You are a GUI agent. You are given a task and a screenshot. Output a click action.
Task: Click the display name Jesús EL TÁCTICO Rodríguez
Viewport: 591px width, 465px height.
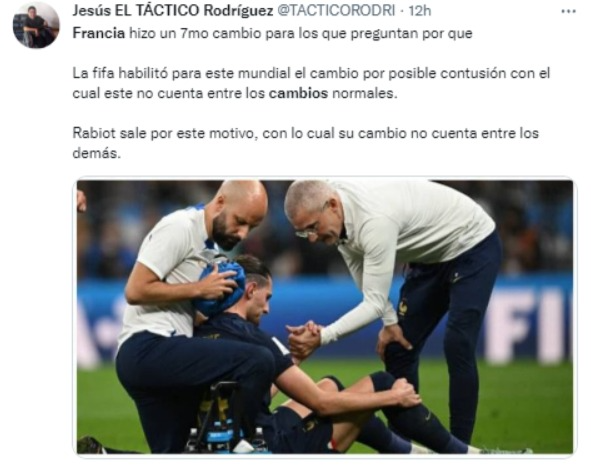coord(173,11)
